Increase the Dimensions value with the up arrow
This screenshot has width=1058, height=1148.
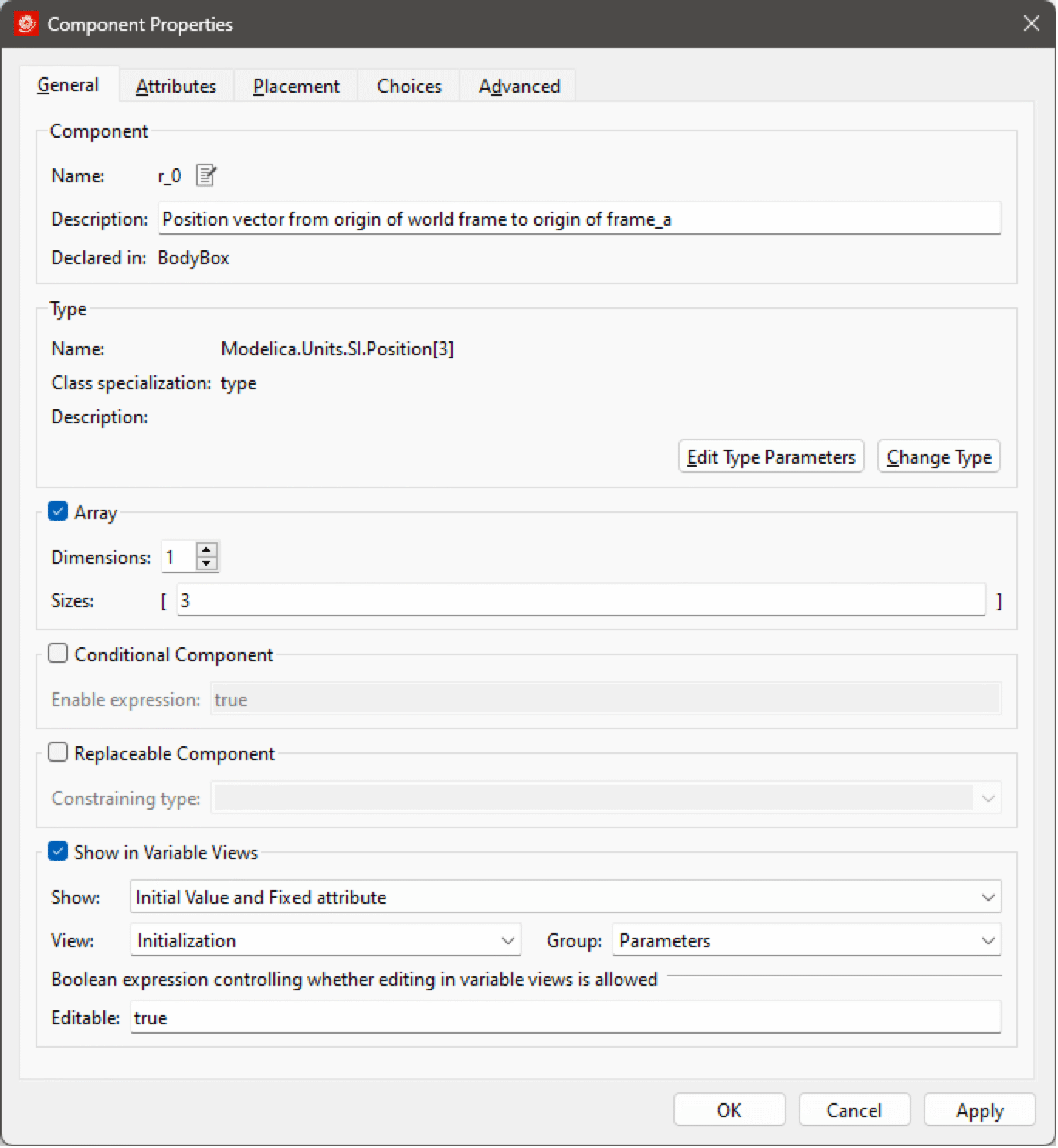coord(206,550)
